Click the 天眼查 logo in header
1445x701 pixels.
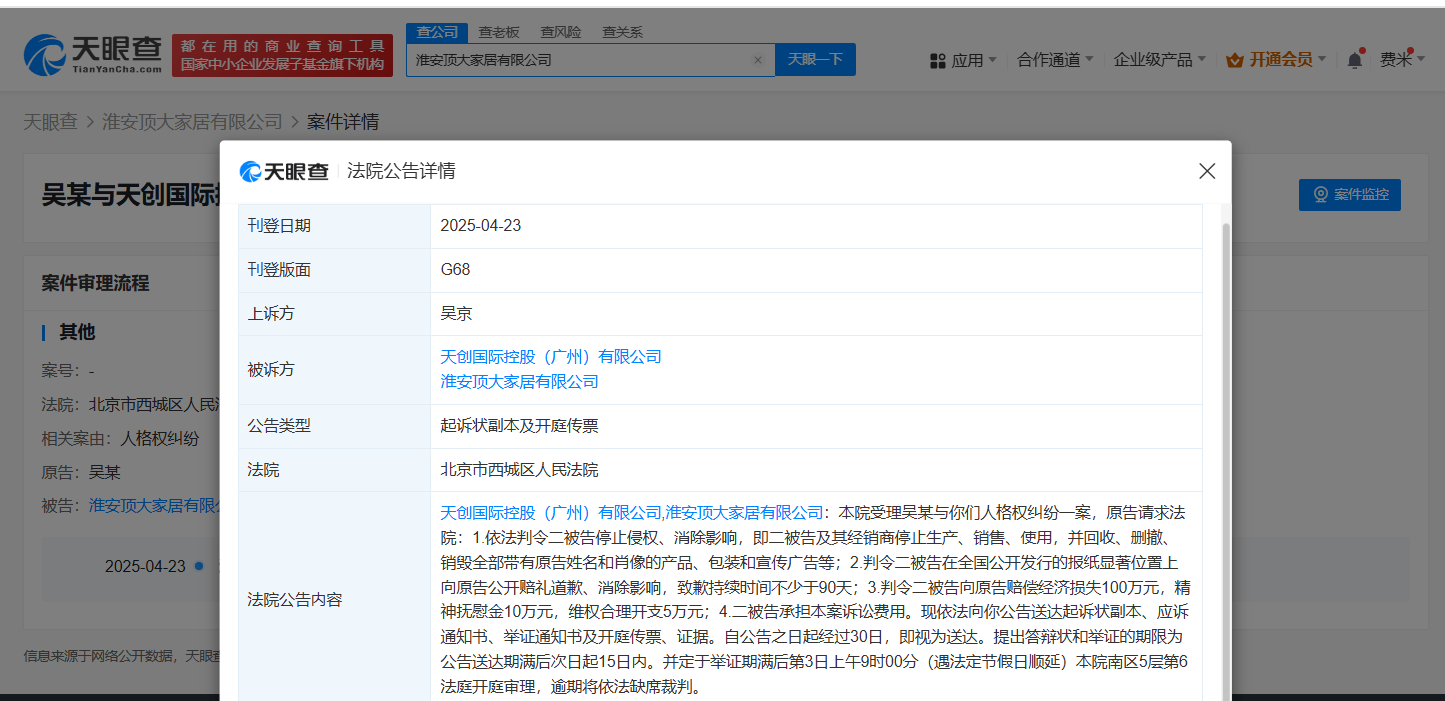(x=92, y=54)
